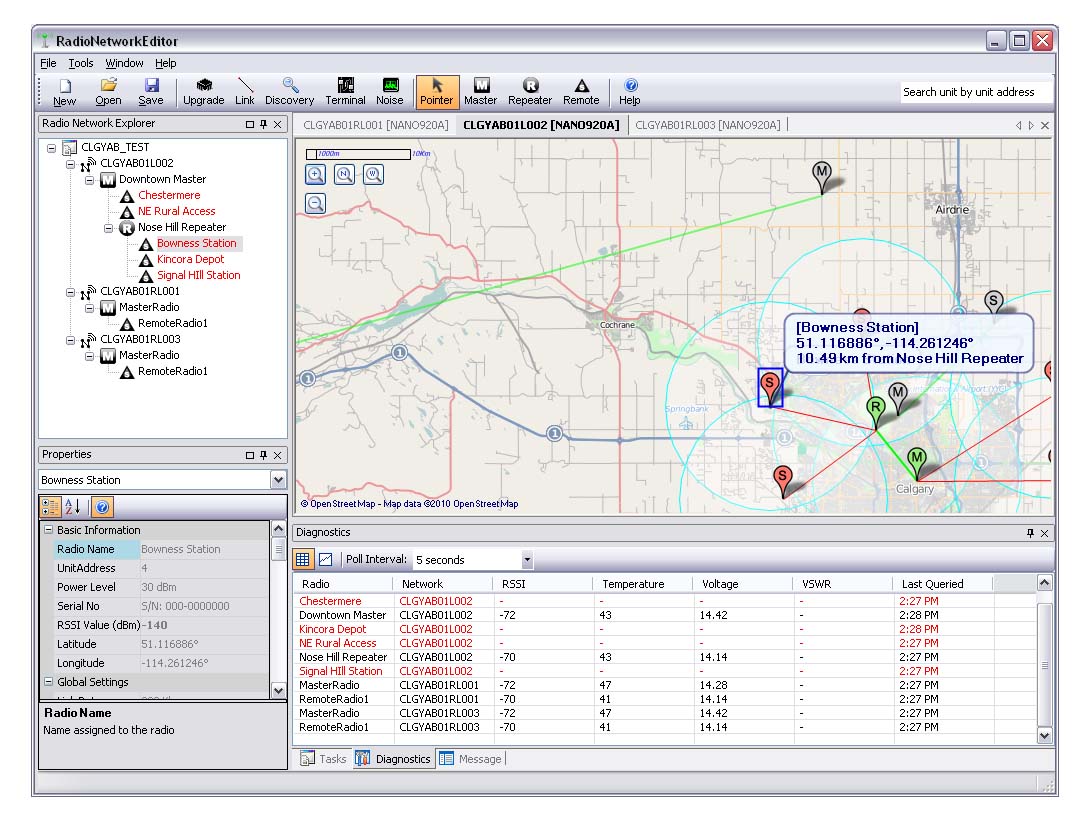This screenshot has height=822, width=1091.
Task: Close the Radio Network Explorer panel
Action: 278,124
